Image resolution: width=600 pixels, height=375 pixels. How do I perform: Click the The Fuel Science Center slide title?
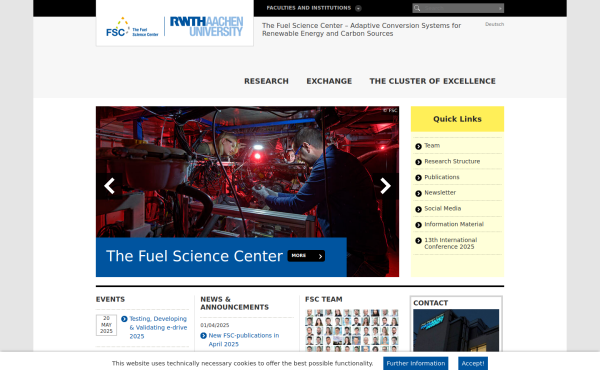point(194,256)
